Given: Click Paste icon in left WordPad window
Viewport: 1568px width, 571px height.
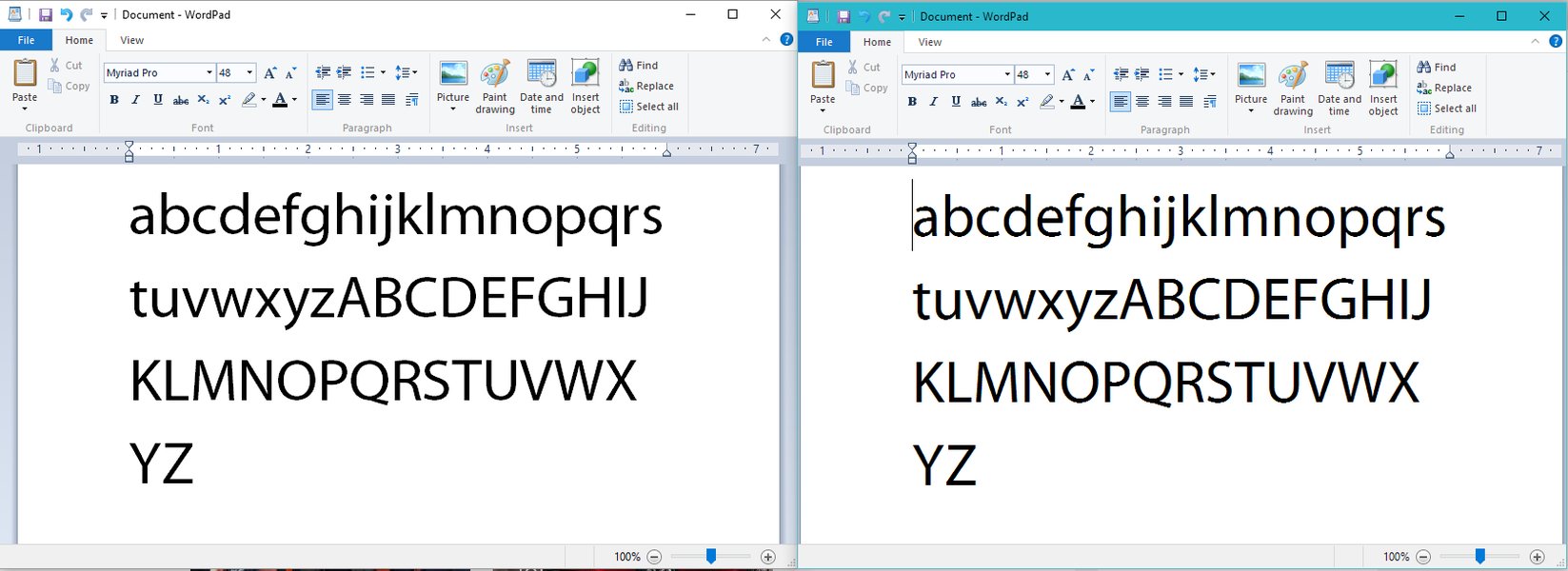Looking at the screenshot, I should coord(25,73).
